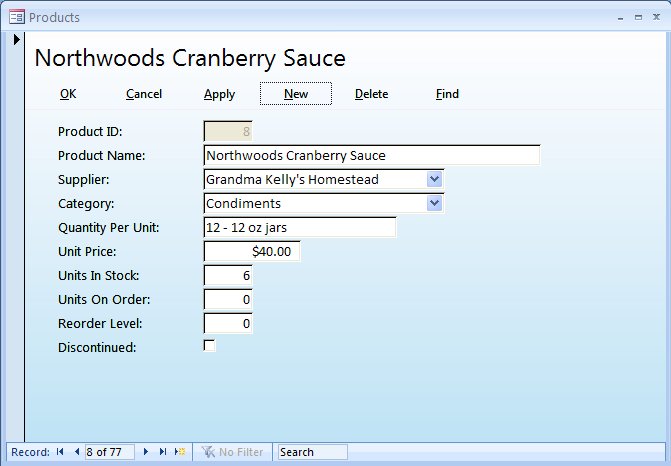Image resolution: width=671 pixels, height=466 pixels.
Task: Click the Discontinued label
Action: click(x=97, y=347)
